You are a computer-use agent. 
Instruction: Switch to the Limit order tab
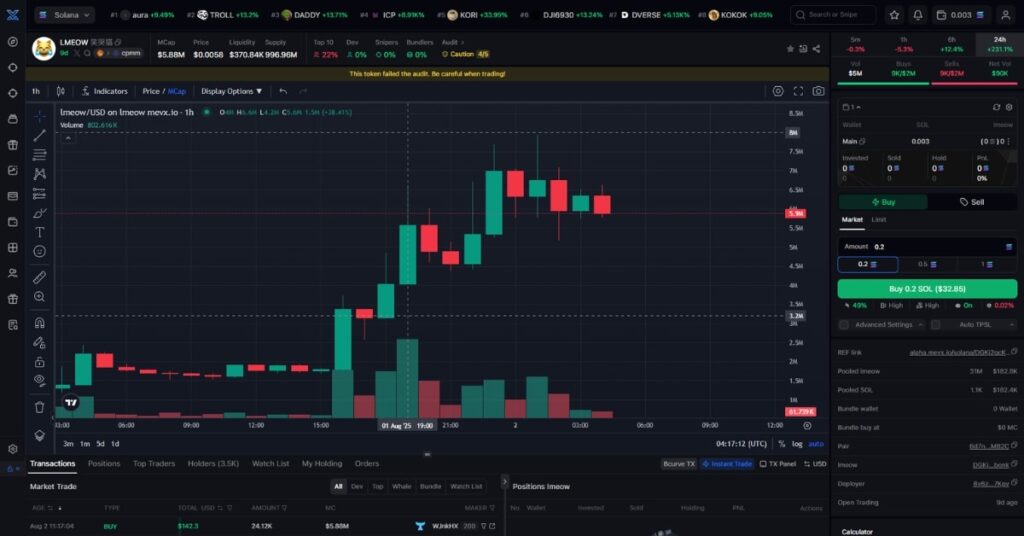click(879, 220)
